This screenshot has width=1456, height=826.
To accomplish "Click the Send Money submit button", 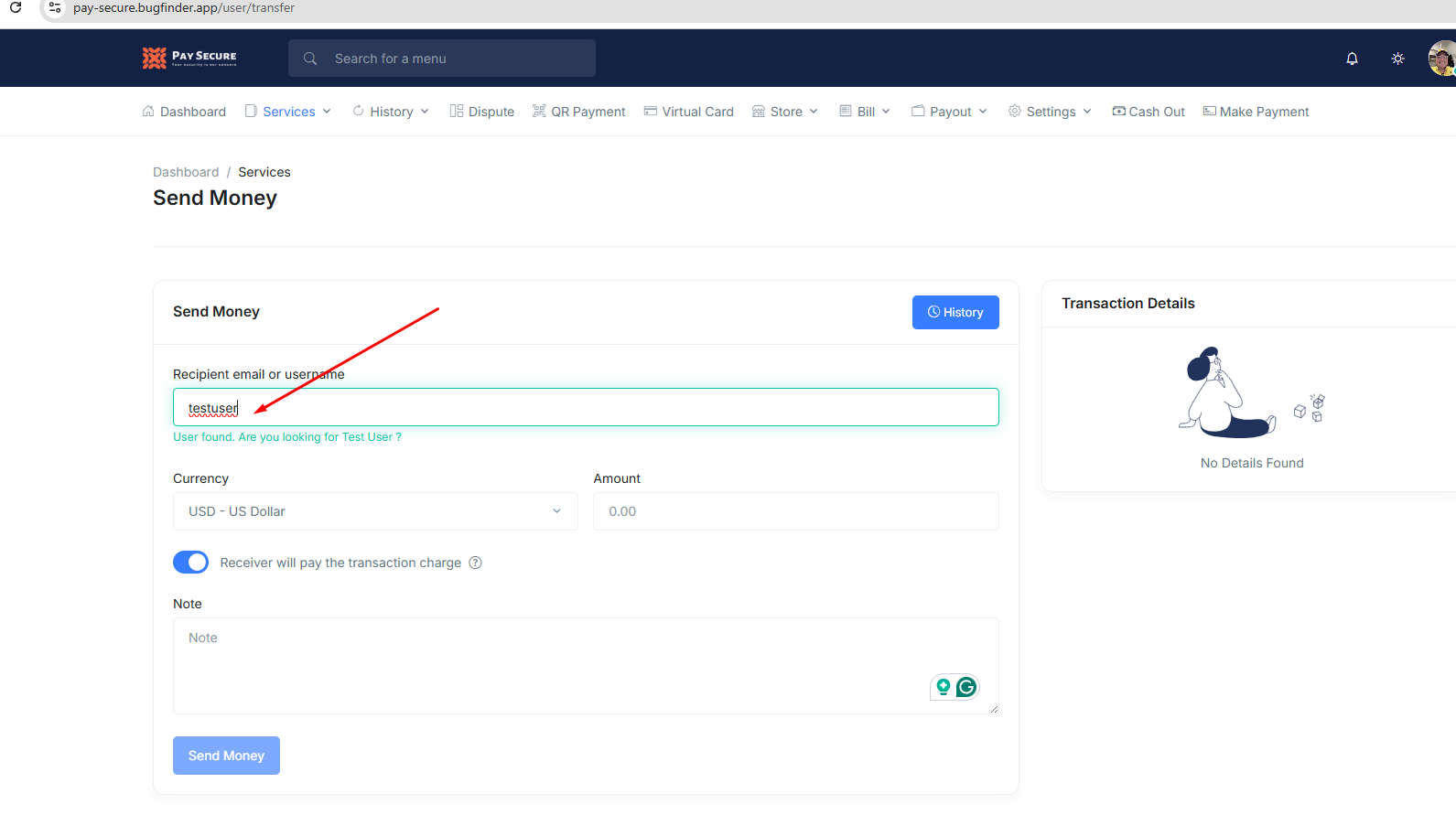I will (226, 756).
